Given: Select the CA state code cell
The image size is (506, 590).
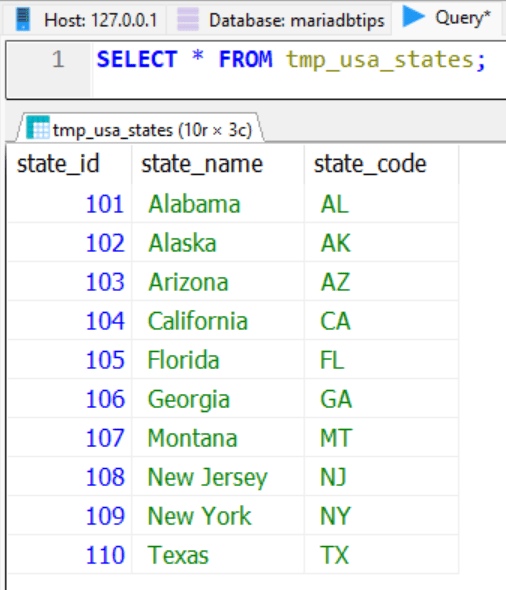Looking at the screenshot, I should click(x=381, y=321).
